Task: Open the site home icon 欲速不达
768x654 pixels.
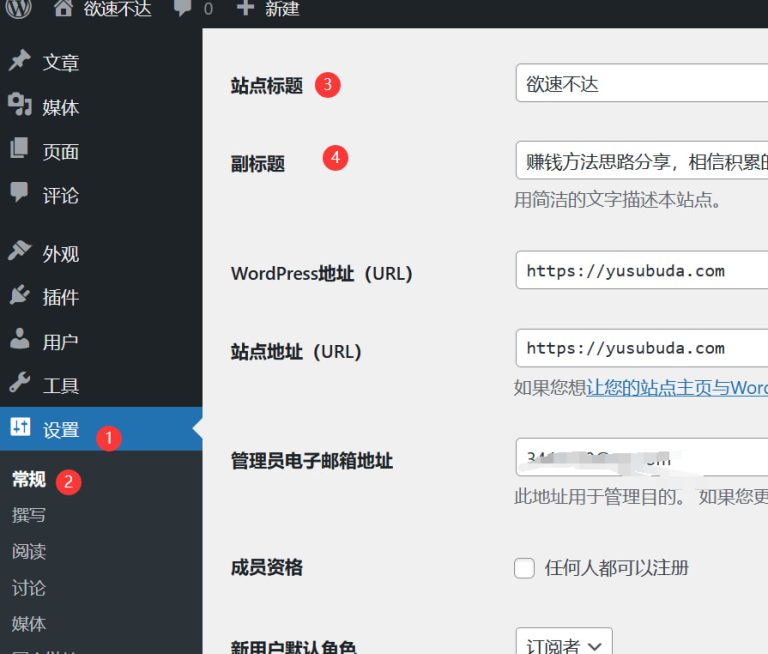Action: tap(64, 9)
